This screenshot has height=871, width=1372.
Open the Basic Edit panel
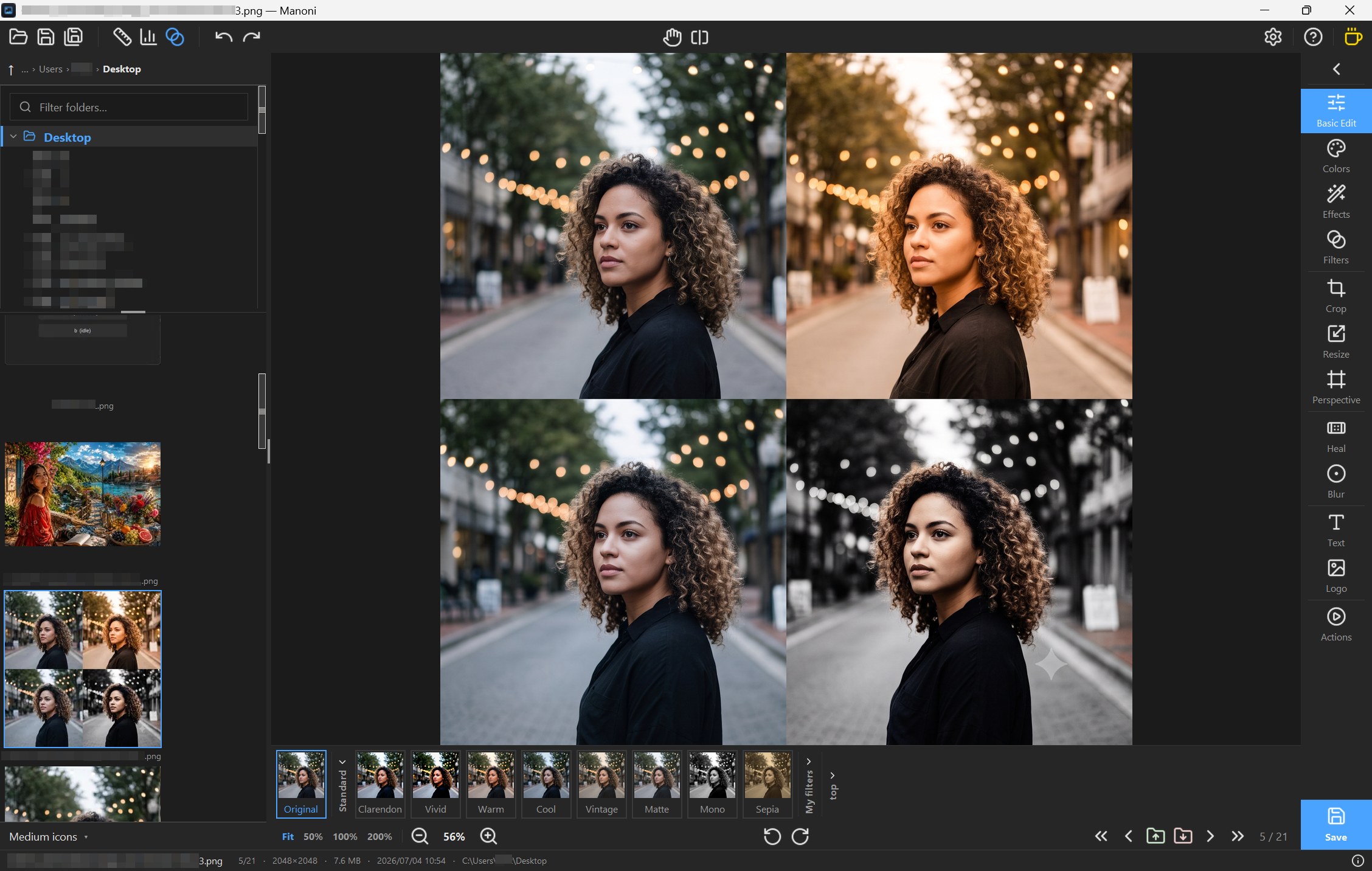(x=1336, y=111)
